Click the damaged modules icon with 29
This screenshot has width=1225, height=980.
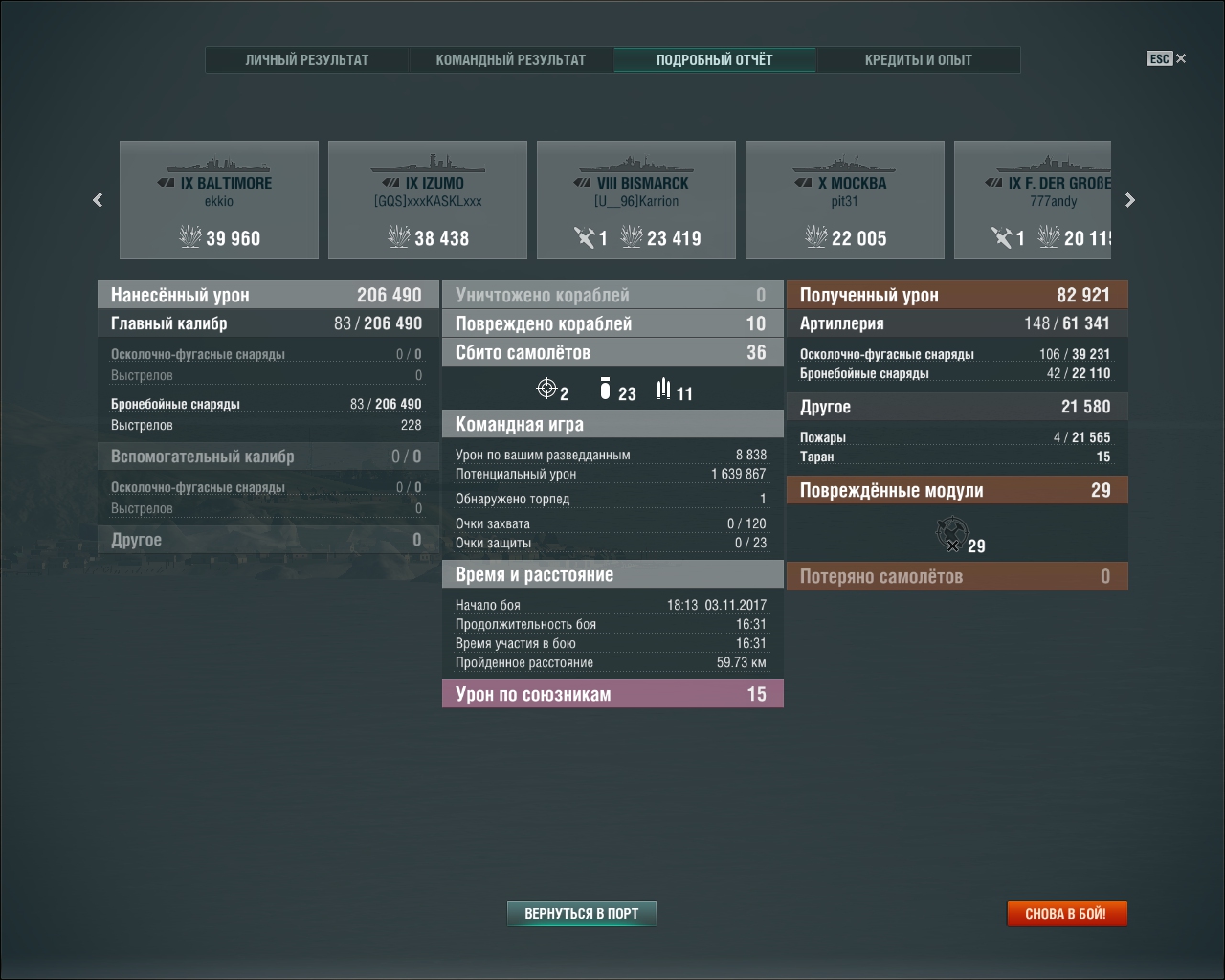(x=951, y=534)
